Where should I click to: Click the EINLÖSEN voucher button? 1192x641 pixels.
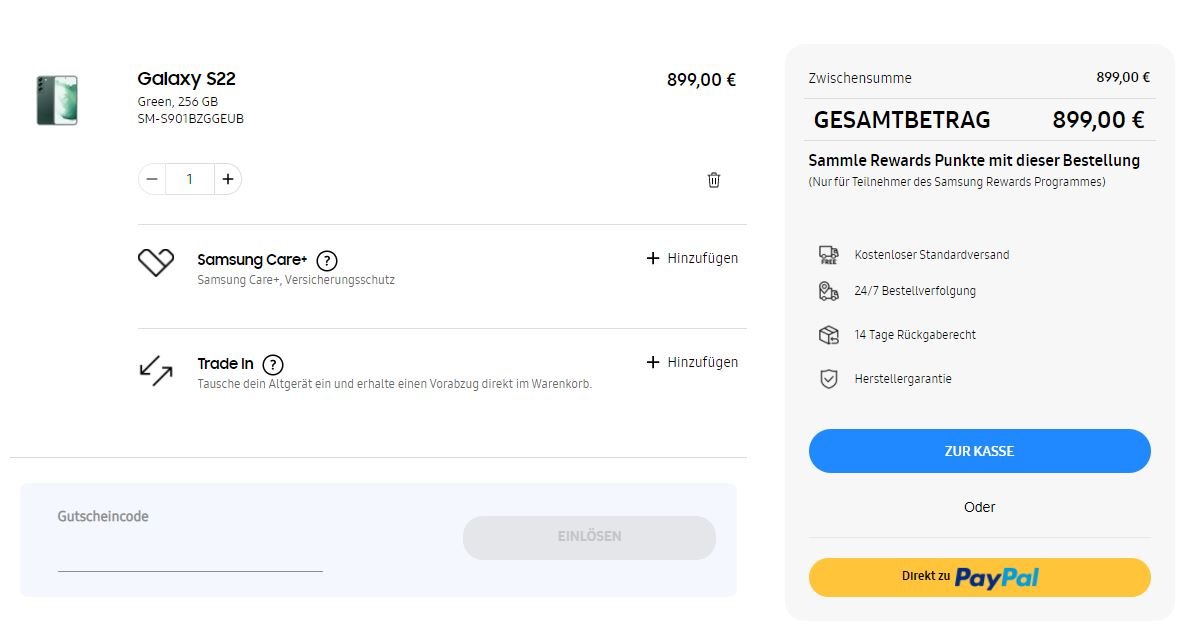point(589,538)
